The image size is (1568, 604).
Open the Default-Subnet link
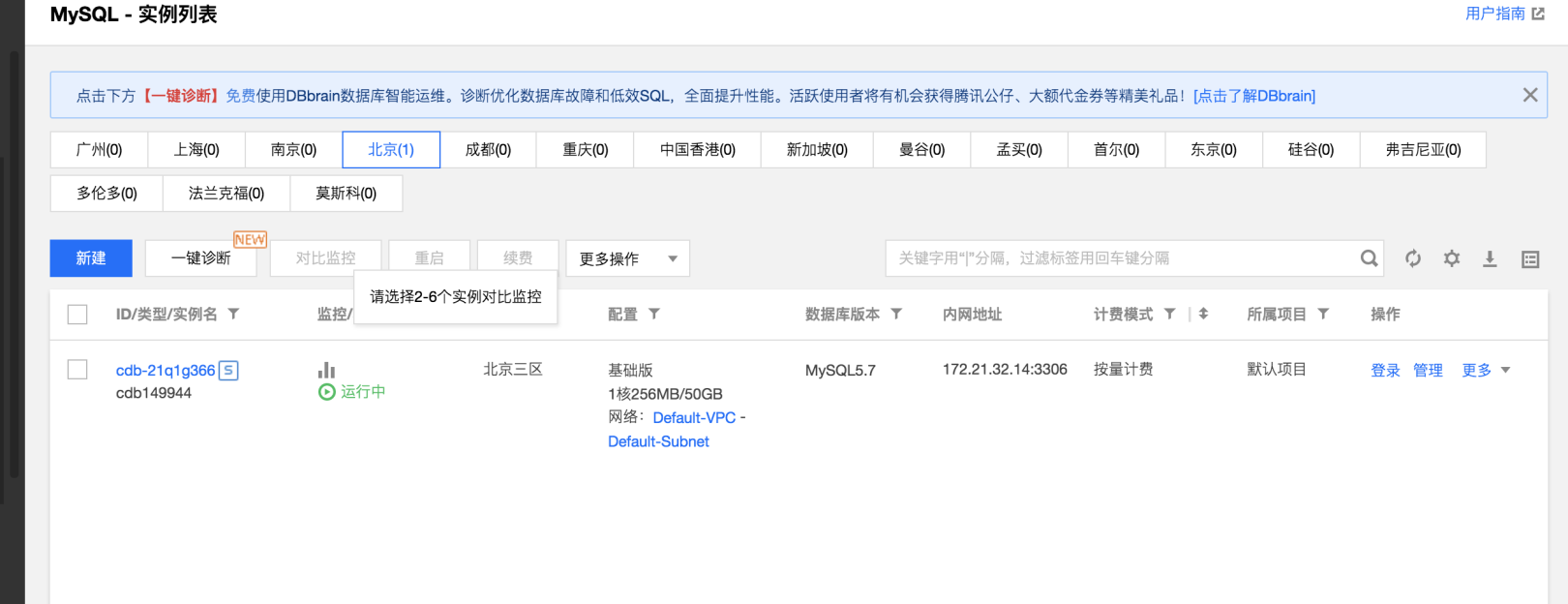[658, 441]
